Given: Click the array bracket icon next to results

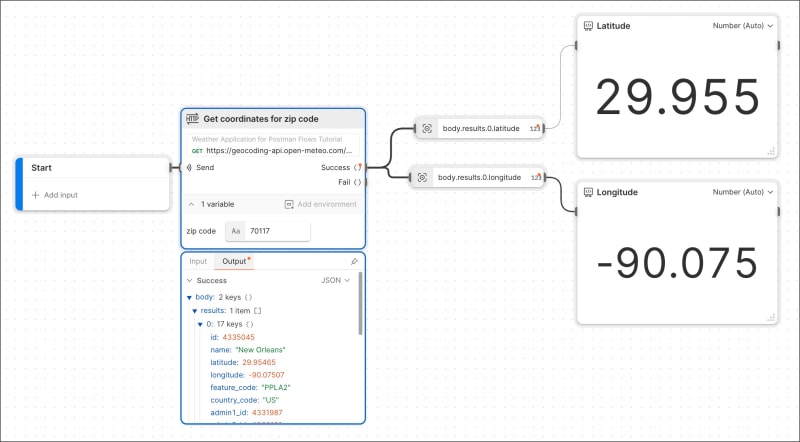Looking at the screenshot, I should (258, 311).
